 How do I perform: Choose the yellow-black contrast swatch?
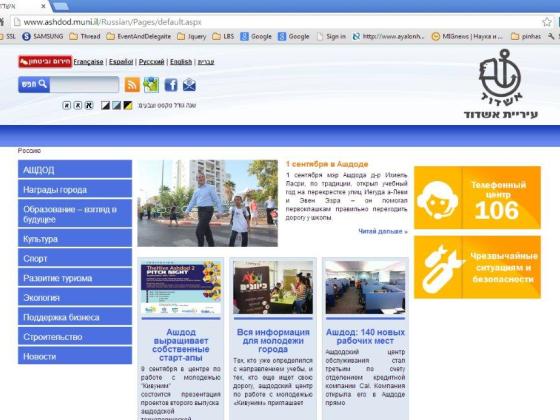pos(128,105)
